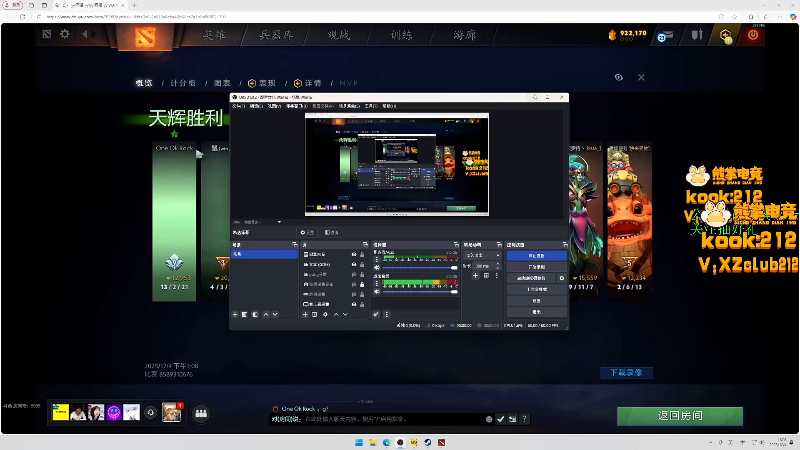Toggle lock of topmost OBS source
The height and width of the screenshot is (450, 800).
click(x=362, y=254)
